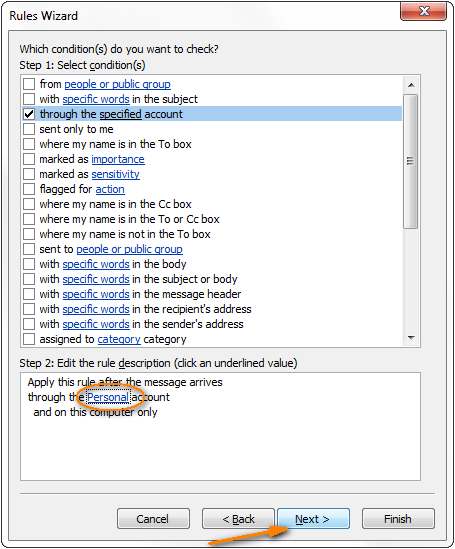Check the 'from people or public group' condition
Image resolution: width=455 pixels, height=549 pixels.
tap(29, 84)
